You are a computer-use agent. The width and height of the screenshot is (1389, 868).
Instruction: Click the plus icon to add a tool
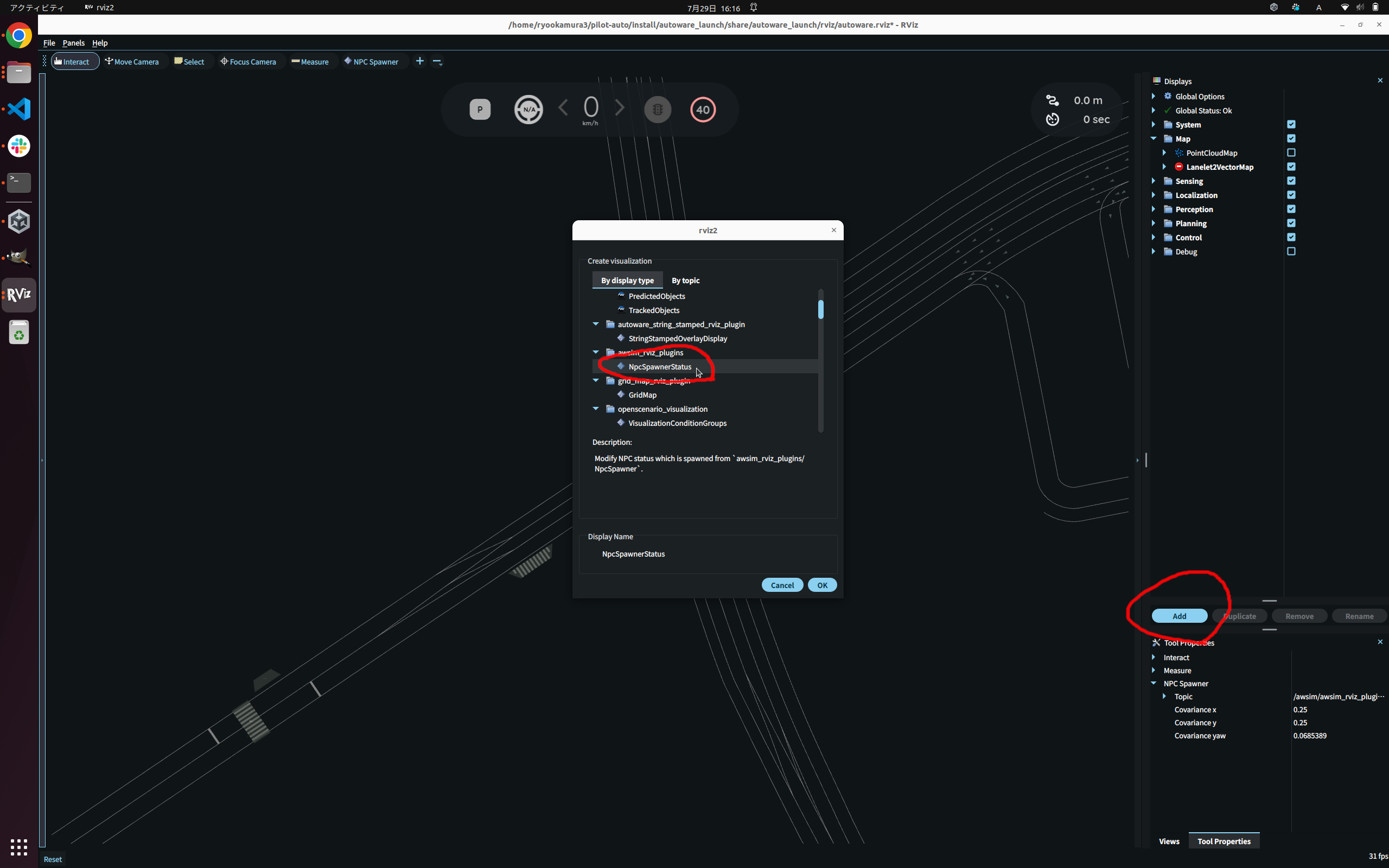point(419,61)
